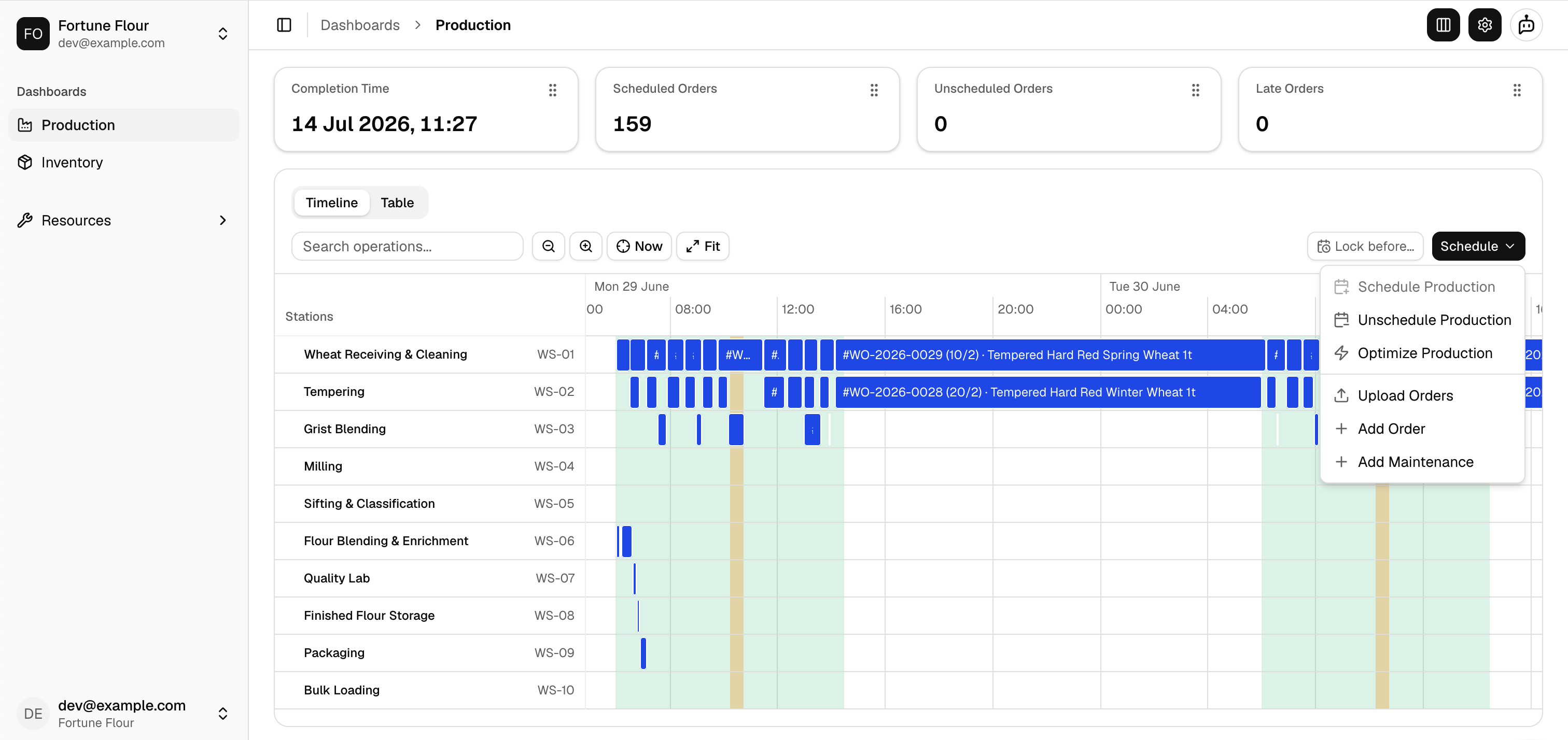Click the Mon 29 June date header
Image resolution: width=1568 pixels, height=740 pixels.
tap(631, 287)
